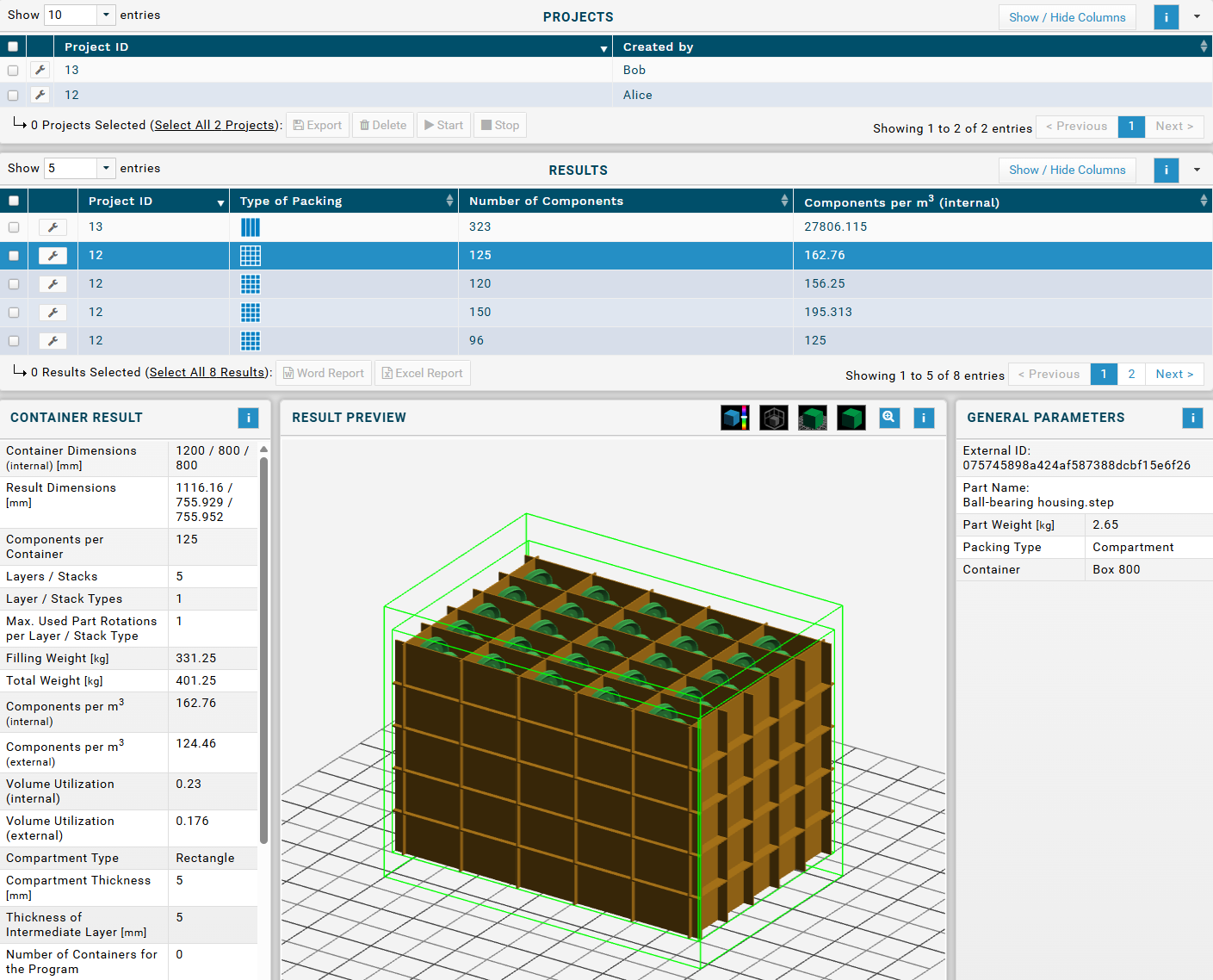Screen dimensions: 1213x980
Task: Click the wrench icon for project 13
Action: pos(40,70)
